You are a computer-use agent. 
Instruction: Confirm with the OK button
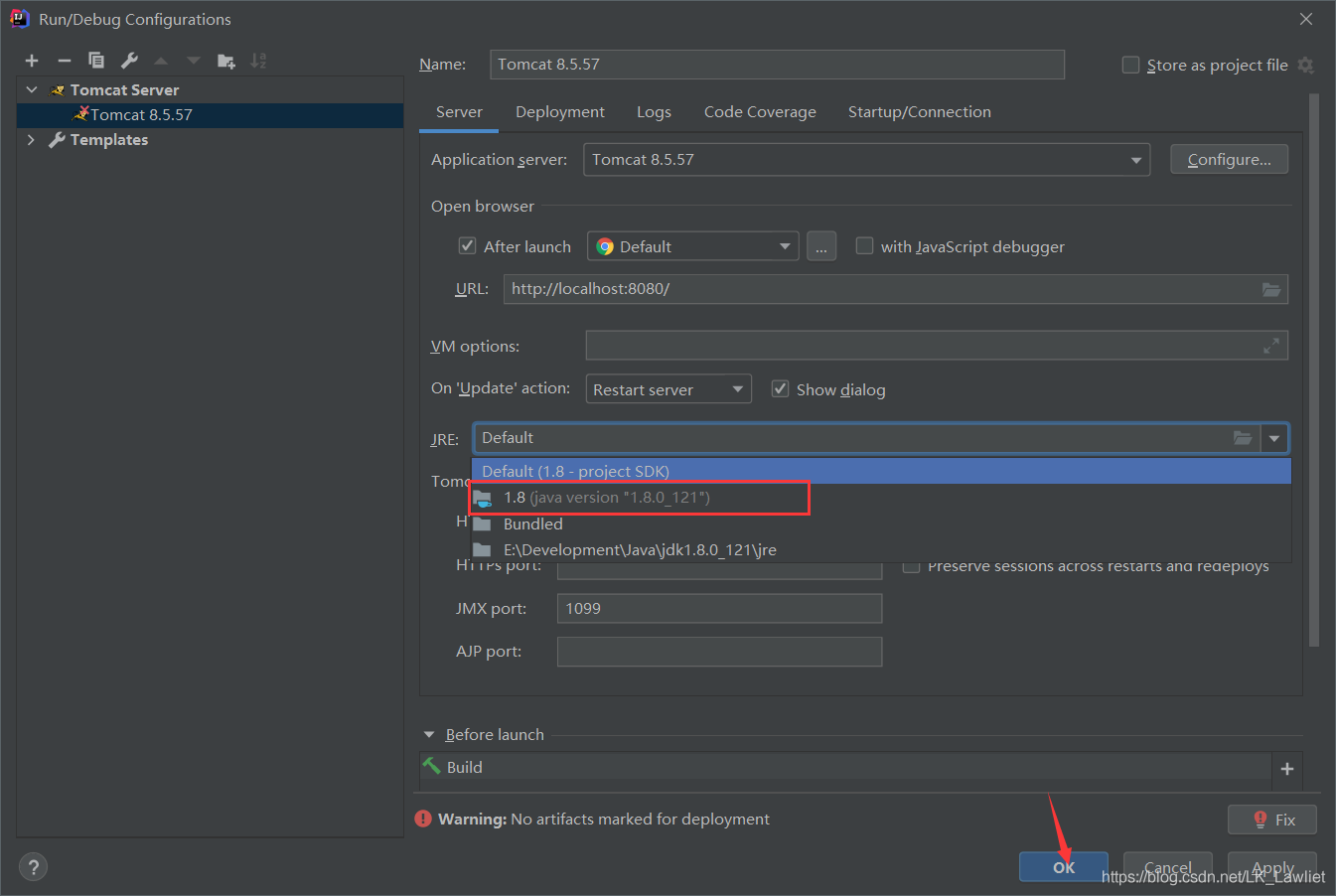(x=1064, y=867)
